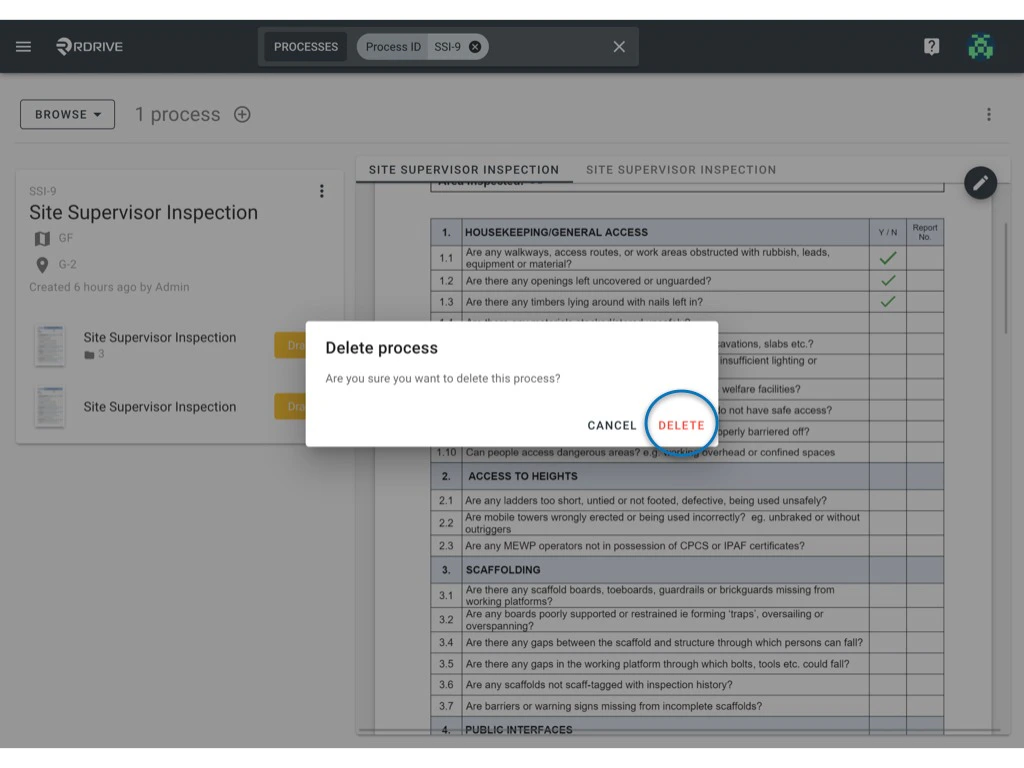The width and height of the screenshot is (1024, 768).
Task: Open the process card options menu
Action: 322,191
